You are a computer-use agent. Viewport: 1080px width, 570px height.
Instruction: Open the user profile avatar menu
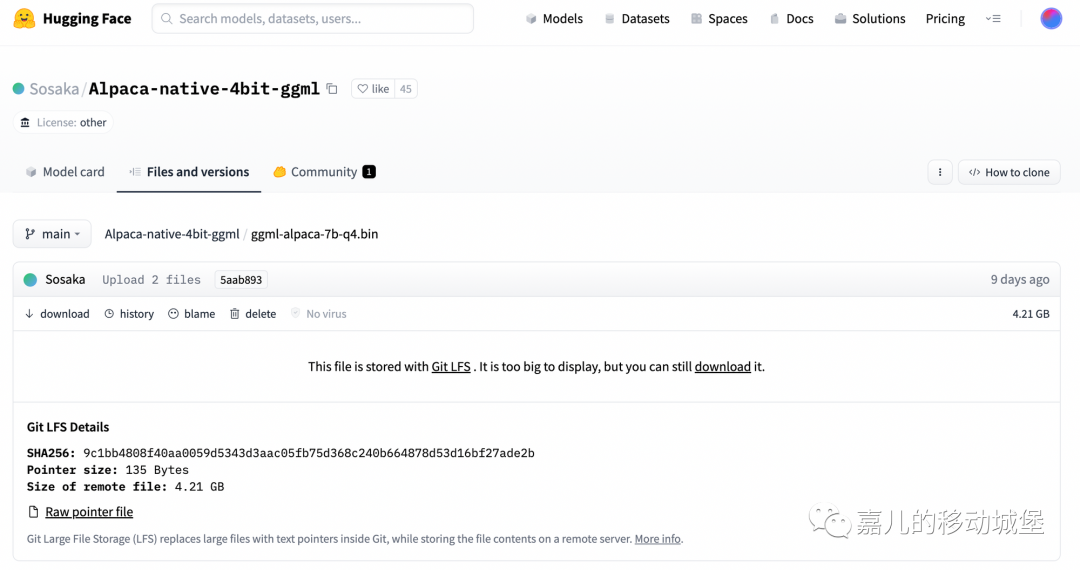pos(1050,19)
